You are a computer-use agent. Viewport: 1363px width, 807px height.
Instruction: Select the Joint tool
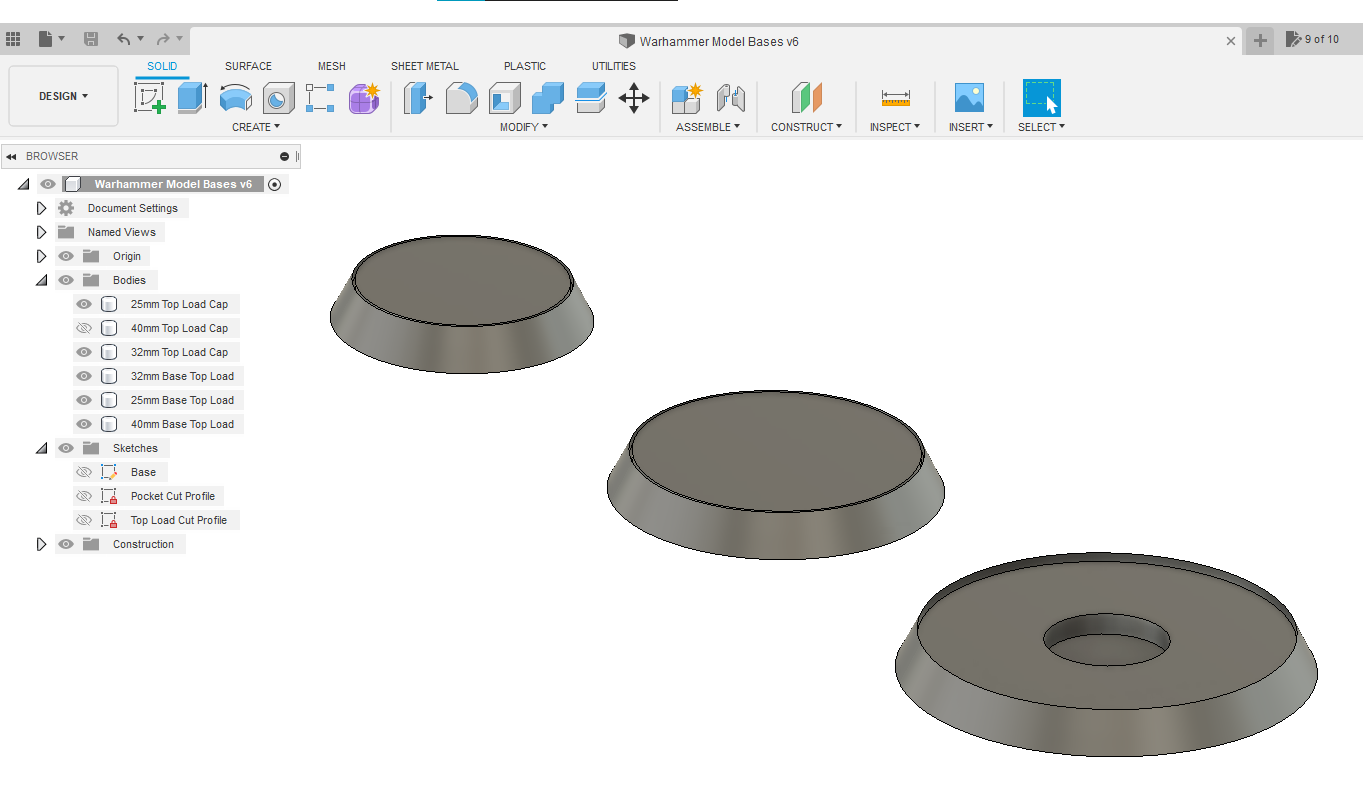click(x=731, y=98)
